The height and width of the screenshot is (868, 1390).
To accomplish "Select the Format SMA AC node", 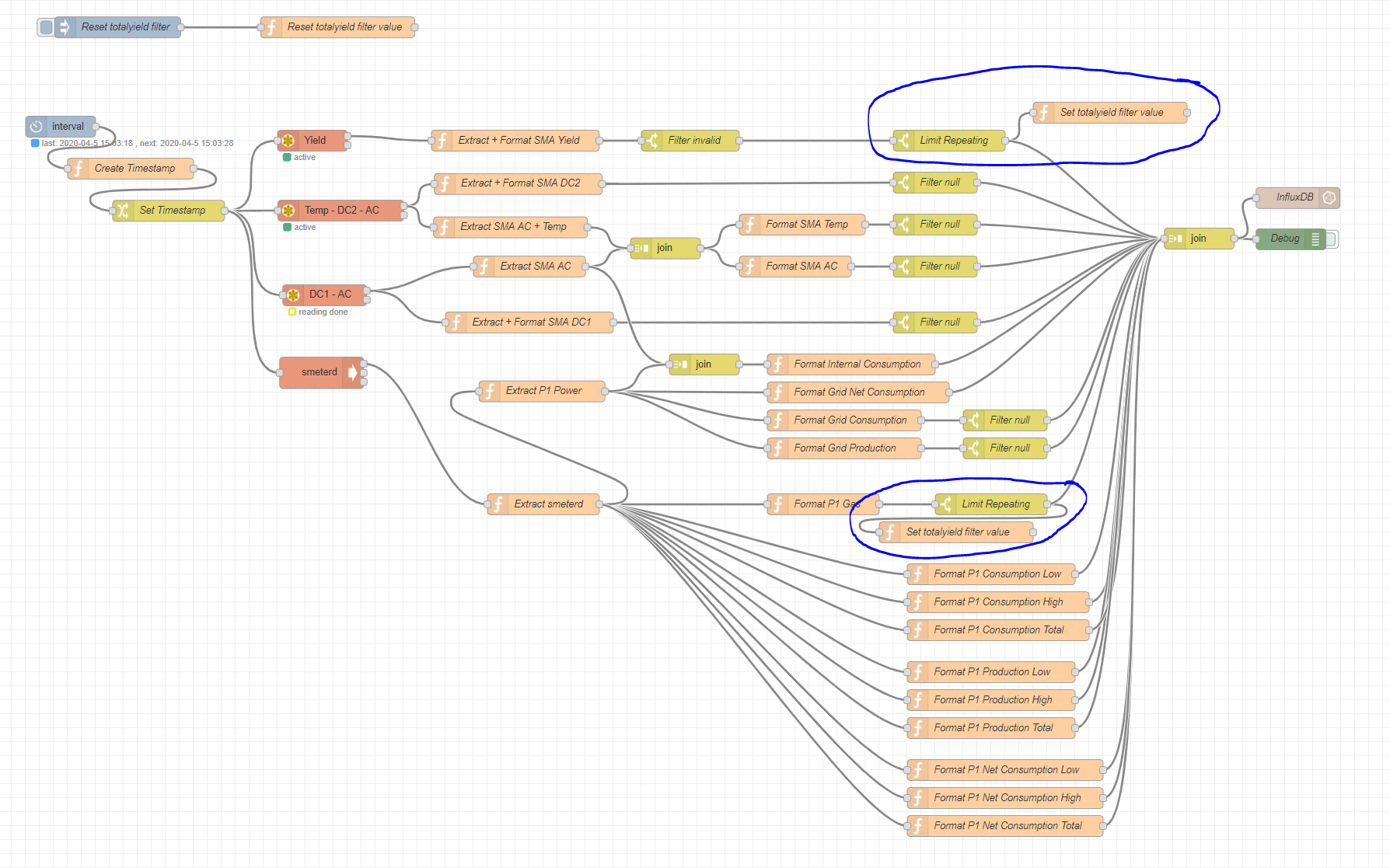I will (x=795, y=267).
